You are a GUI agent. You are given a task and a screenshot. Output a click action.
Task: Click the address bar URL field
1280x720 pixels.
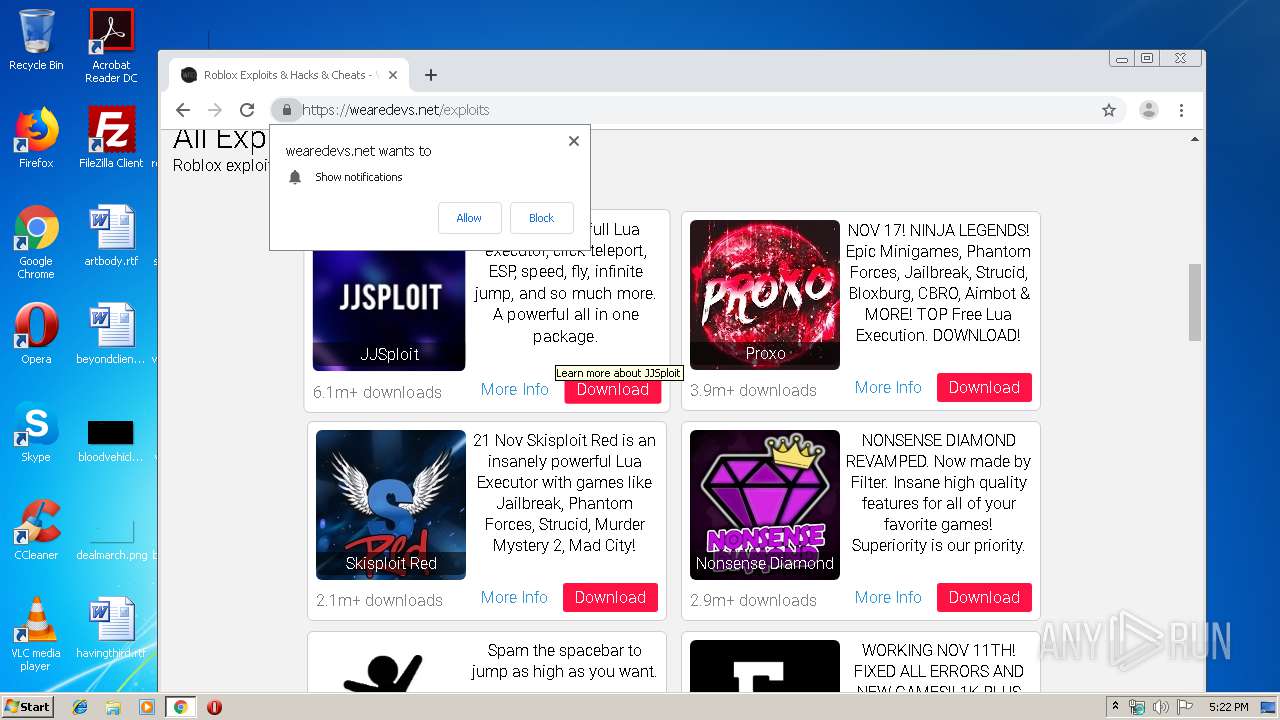pos(690,110)
